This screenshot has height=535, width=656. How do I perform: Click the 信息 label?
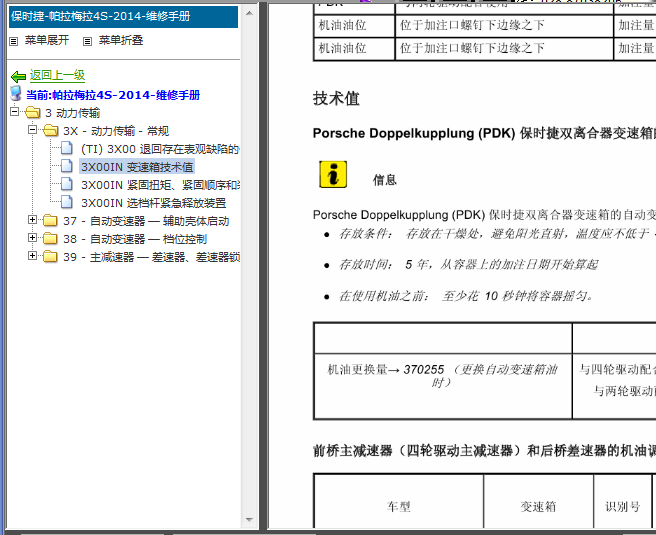coord(385,180)
